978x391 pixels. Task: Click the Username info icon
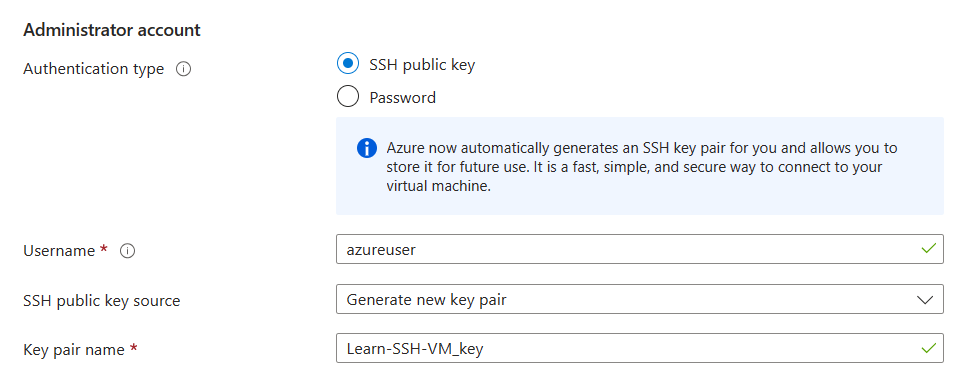[x=127, y=251]
